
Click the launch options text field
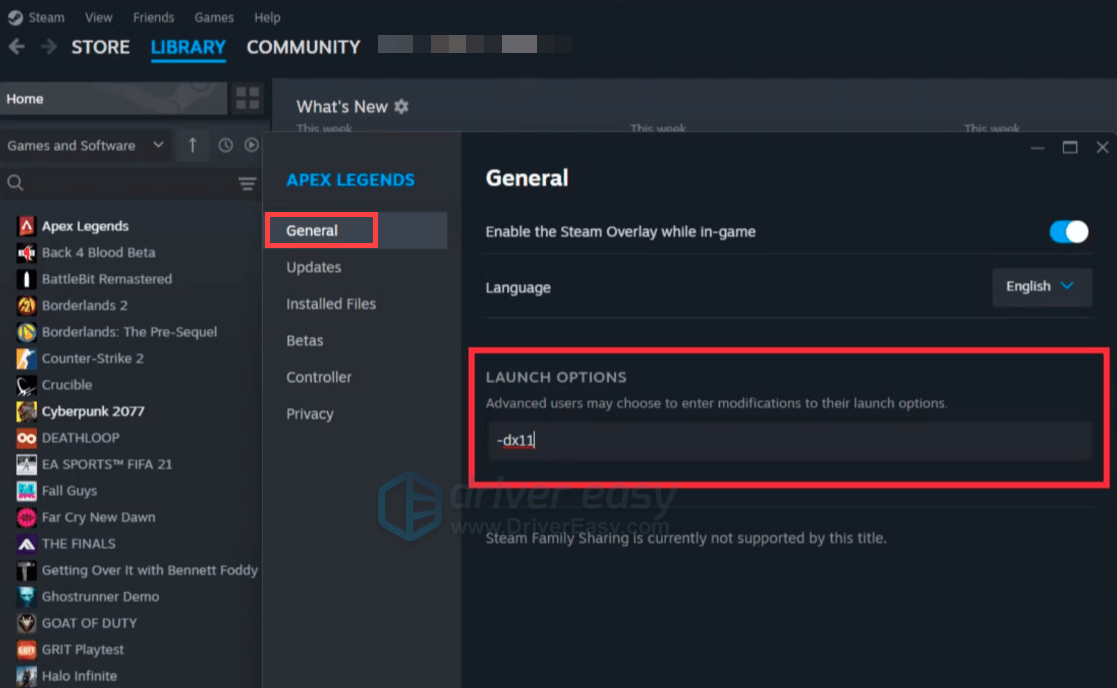coord(789,440)
